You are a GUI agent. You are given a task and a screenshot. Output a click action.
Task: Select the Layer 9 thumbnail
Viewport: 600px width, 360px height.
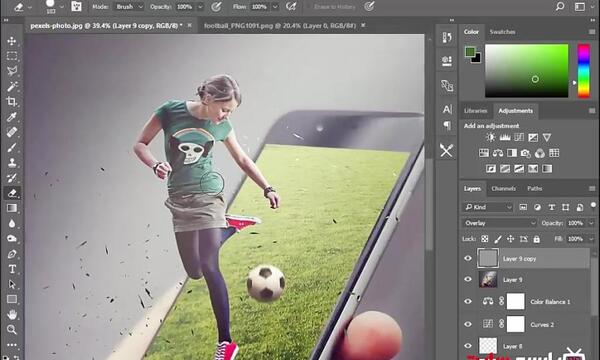[488, 279]
